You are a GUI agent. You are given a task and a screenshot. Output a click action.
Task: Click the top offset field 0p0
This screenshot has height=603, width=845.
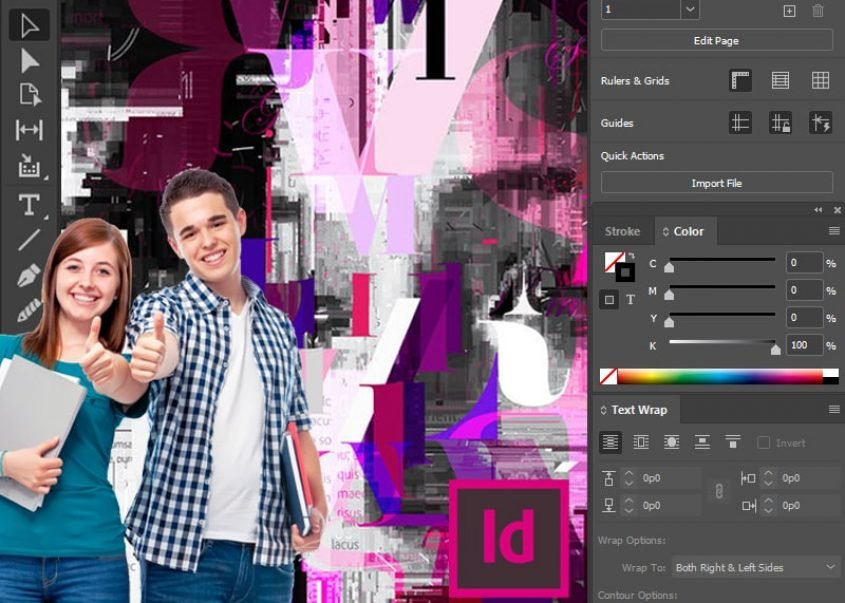point(669,478)
